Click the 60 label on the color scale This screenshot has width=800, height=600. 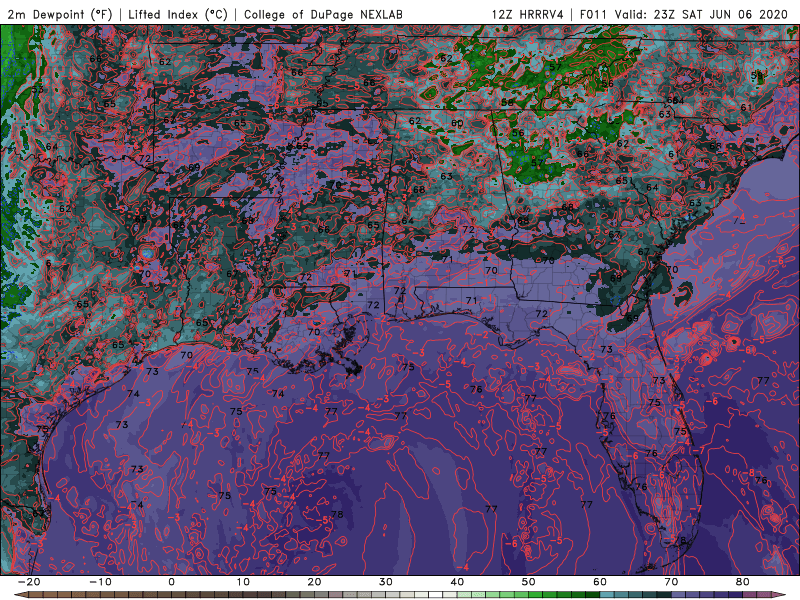point(600,582)
